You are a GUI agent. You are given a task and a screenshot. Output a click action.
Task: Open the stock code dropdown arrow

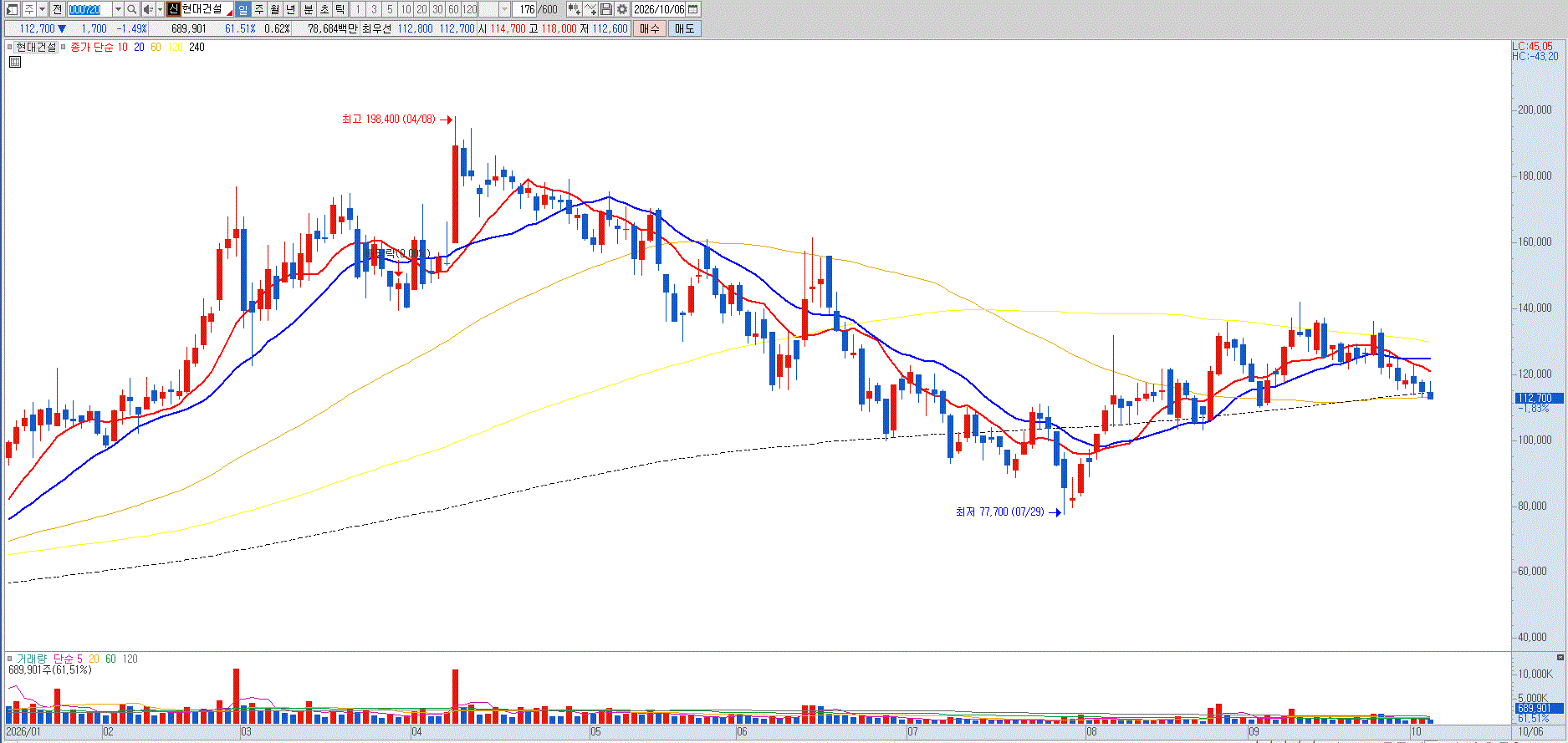tap(118, 9)
